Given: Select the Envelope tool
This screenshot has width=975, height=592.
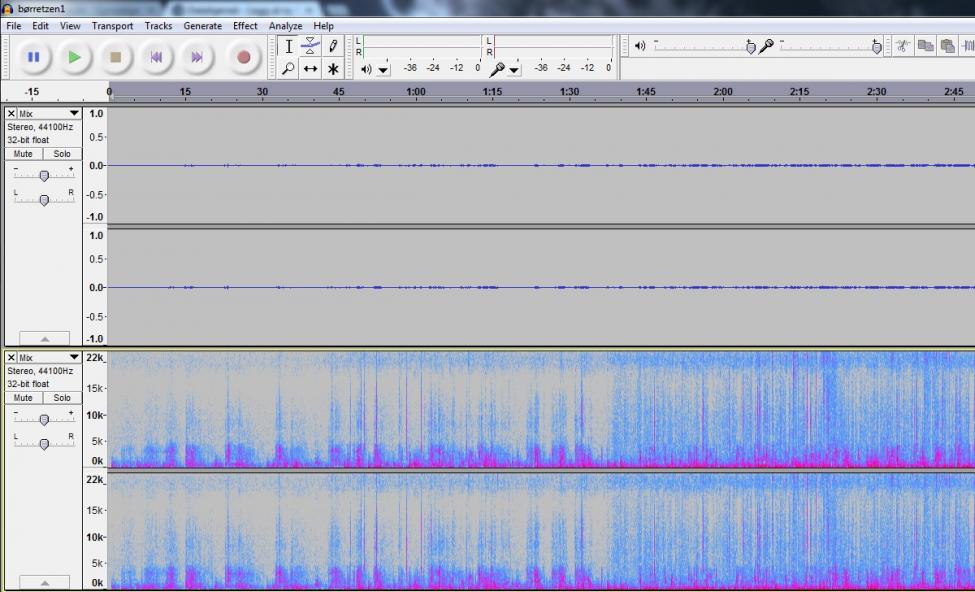Looking at the screenshot, I should (311, 47).
